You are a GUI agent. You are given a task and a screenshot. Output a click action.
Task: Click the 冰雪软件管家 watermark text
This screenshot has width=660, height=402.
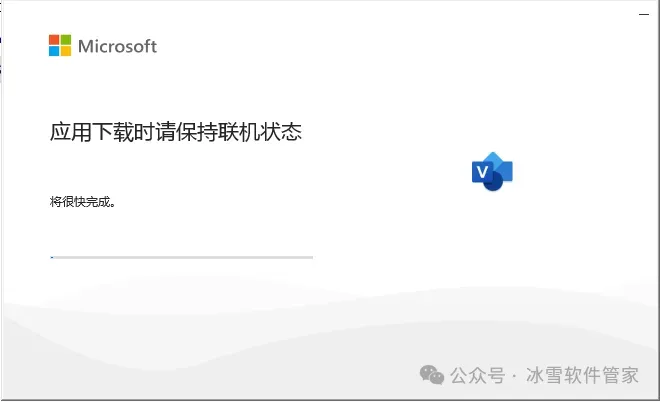click(x=583, y=375)
